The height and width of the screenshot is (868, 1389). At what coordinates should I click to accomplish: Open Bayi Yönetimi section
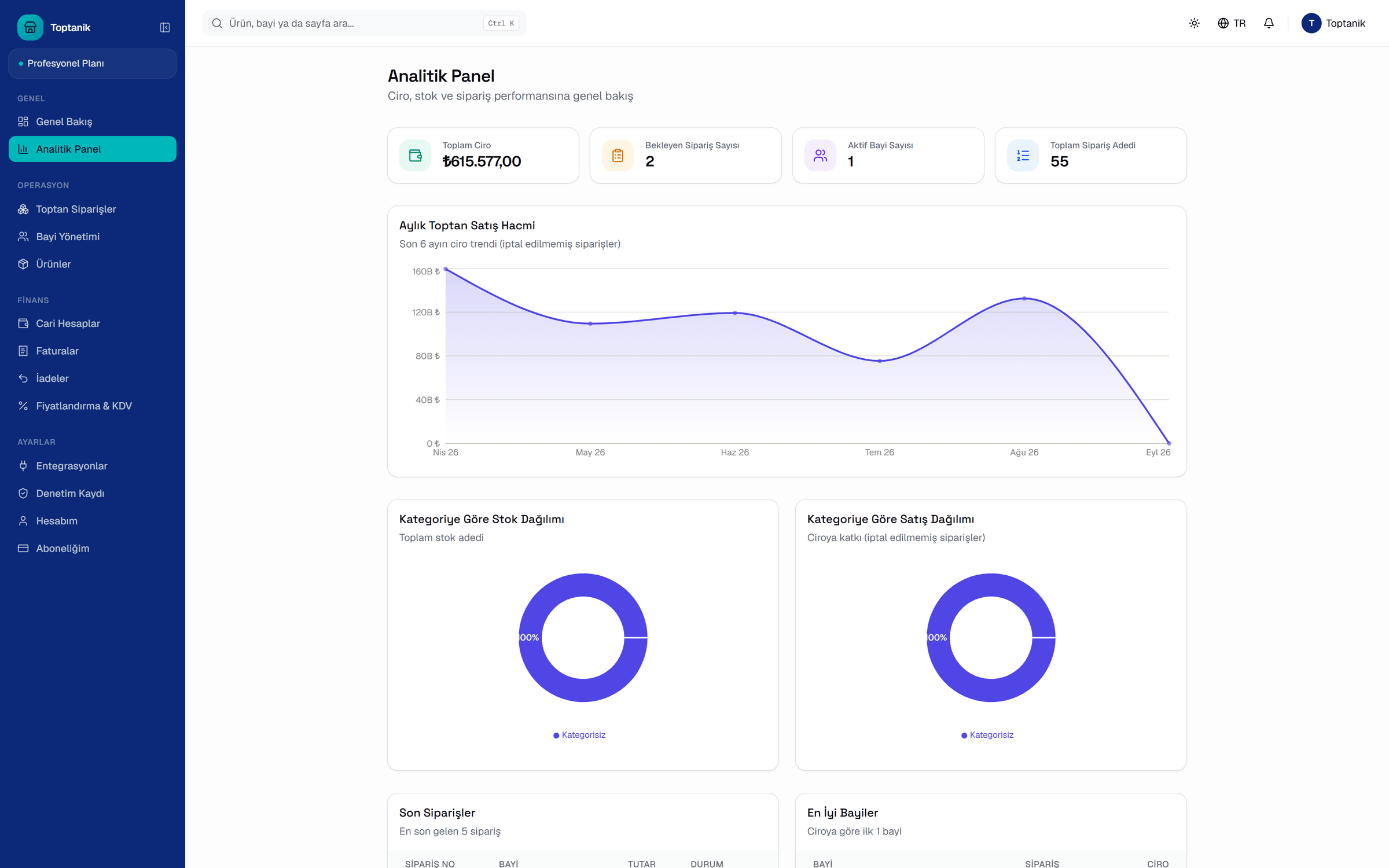(93, 237)
